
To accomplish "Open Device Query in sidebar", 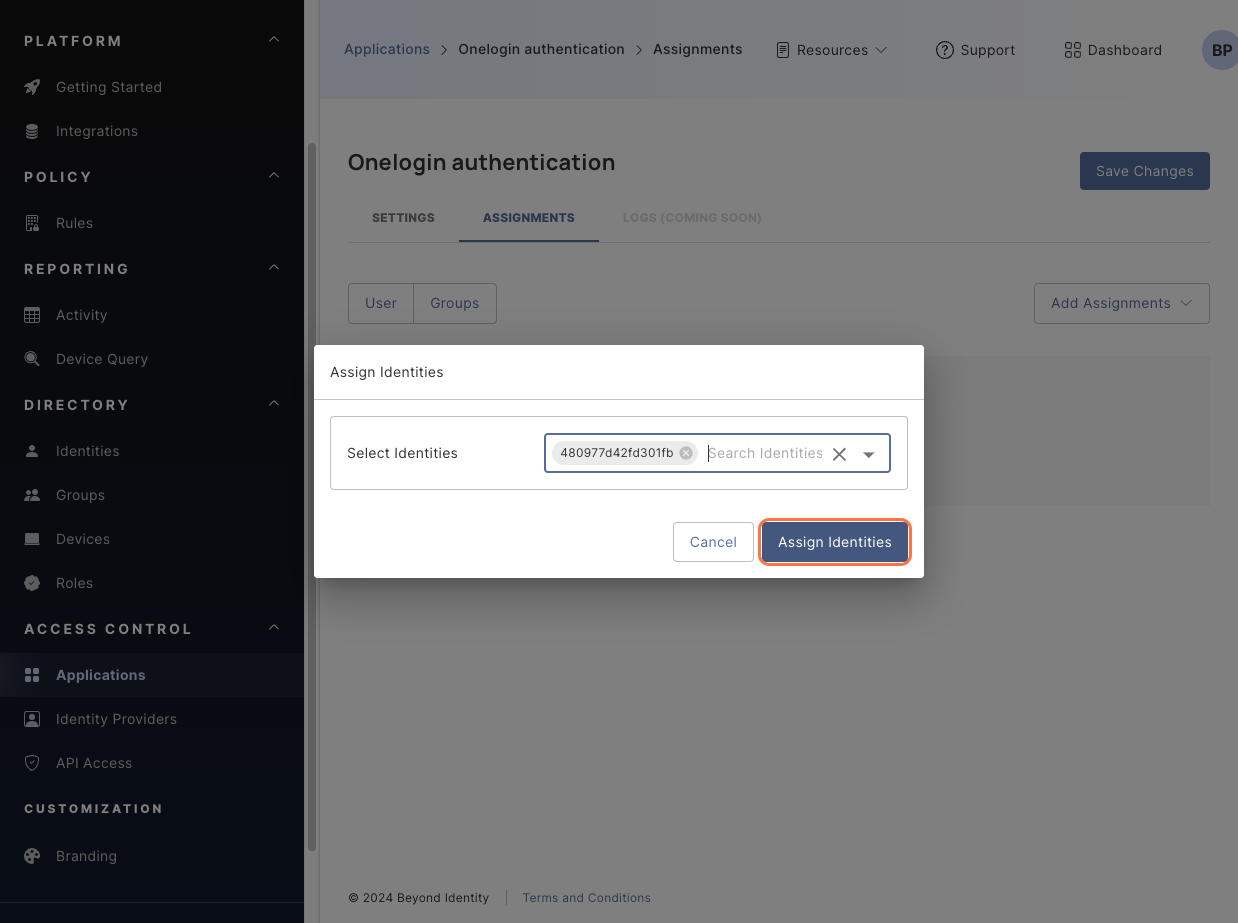I will 152,359.
